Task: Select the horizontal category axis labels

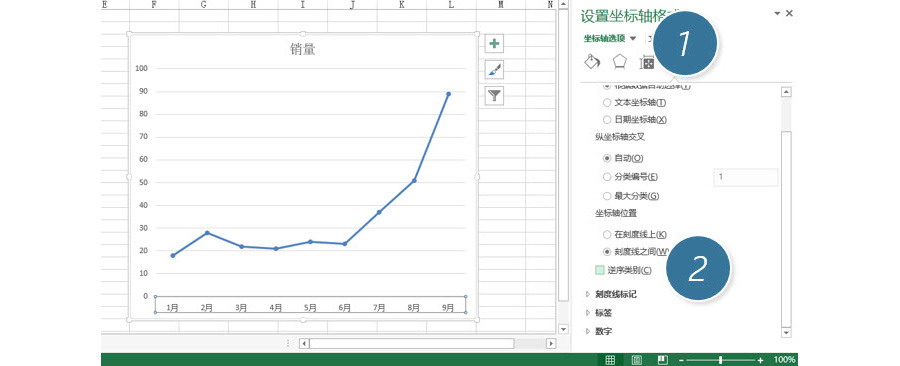Action: (310, 305)
